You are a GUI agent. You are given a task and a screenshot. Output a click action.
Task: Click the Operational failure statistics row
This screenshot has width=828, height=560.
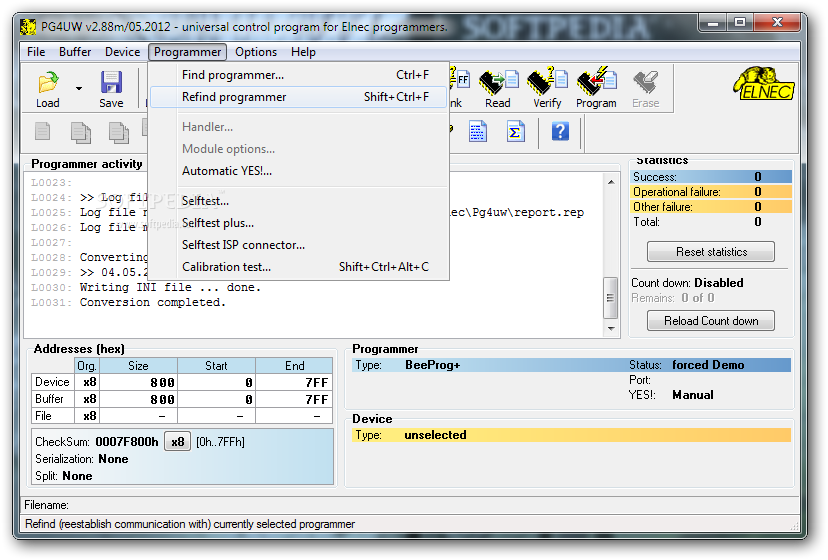[x=711, y=192]
